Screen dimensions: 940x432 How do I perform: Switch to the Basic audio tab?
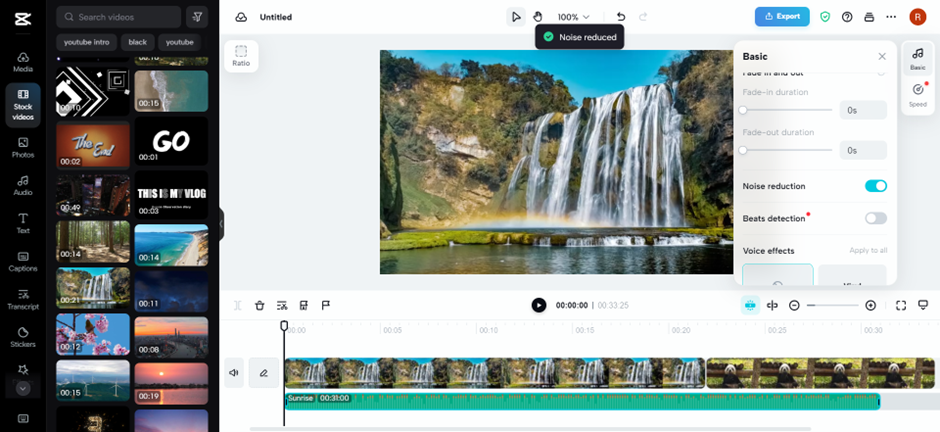point(918,59)
